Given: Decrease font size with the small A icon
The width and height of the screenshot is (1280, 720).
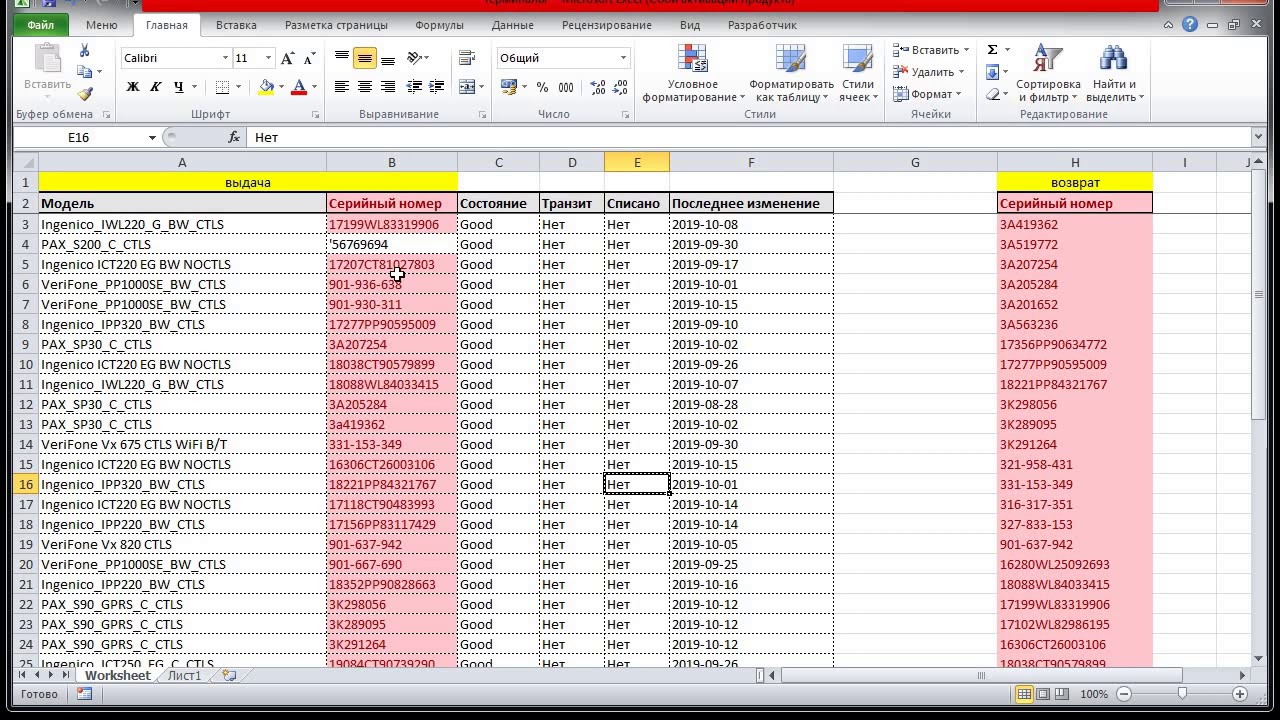Looking at the screenshot, I should 310,58.
